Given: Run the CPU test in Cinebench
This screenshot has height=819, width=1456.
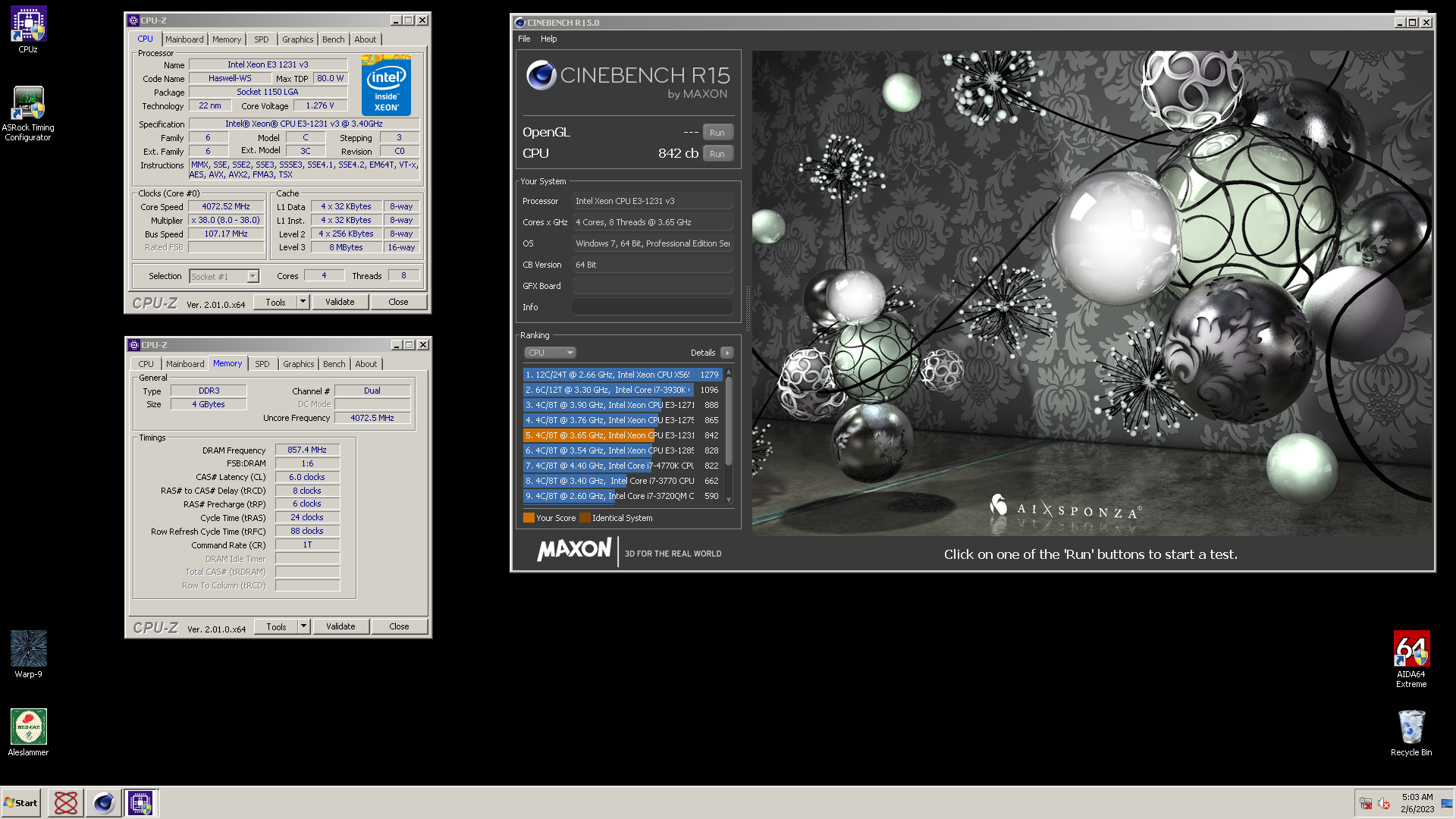Looking at the screenshot, I should click(x=717, y=153).
